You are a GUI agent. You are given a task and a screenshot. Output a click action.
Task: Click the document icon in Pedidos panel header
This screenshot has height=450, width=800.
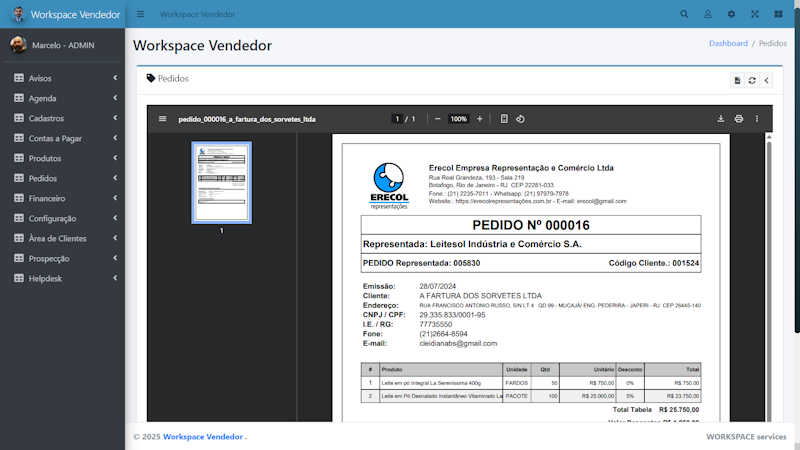point(737,81)
